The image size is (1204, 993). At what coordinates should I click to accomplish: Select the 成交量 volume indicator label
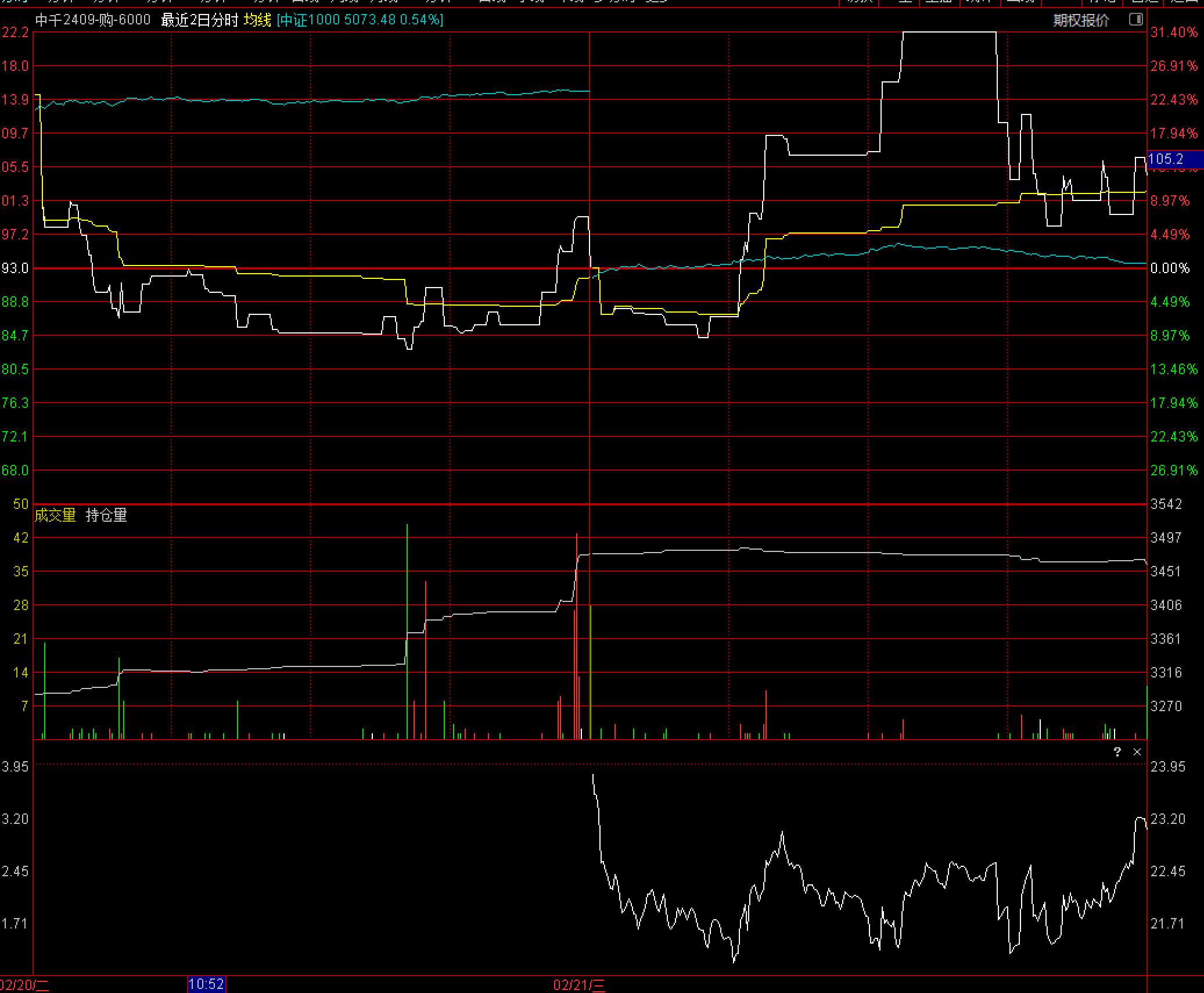(x=55, y=515)
